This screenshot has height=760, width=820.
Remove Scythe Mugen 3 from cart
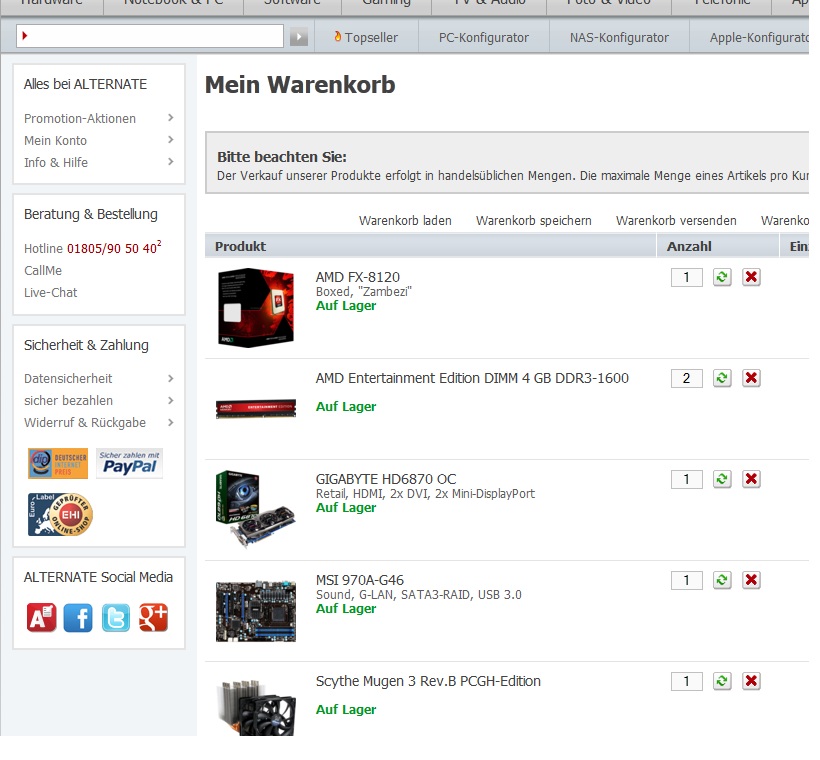coord(751,681)
